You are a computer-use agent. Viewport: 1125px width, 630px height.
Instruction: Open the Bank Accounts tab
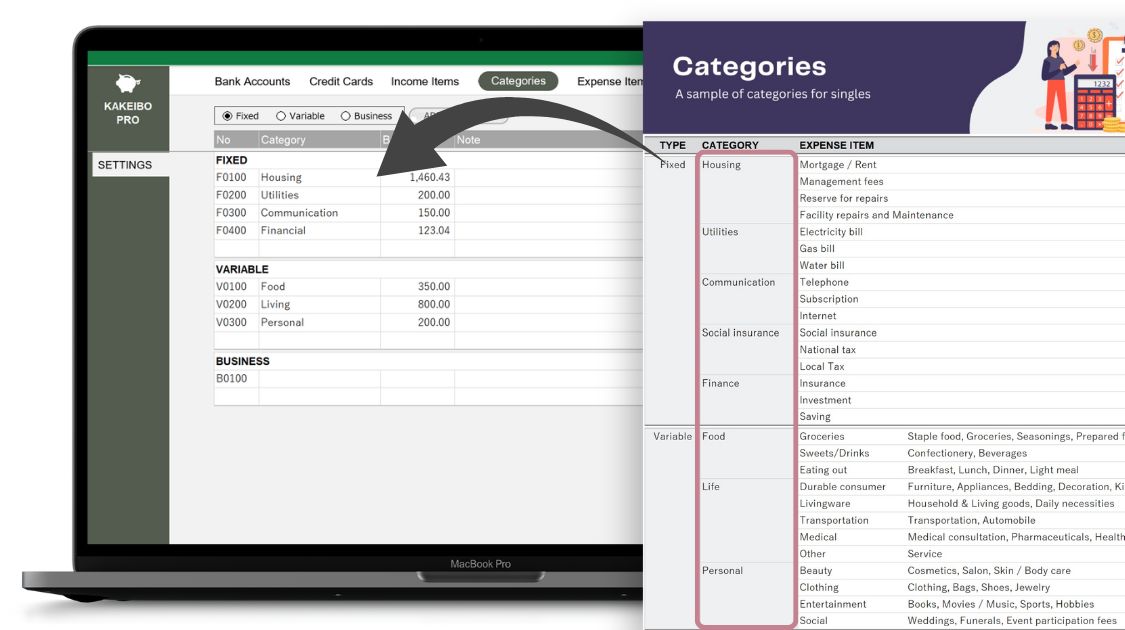pyautogui.click(x=252, y=82)
